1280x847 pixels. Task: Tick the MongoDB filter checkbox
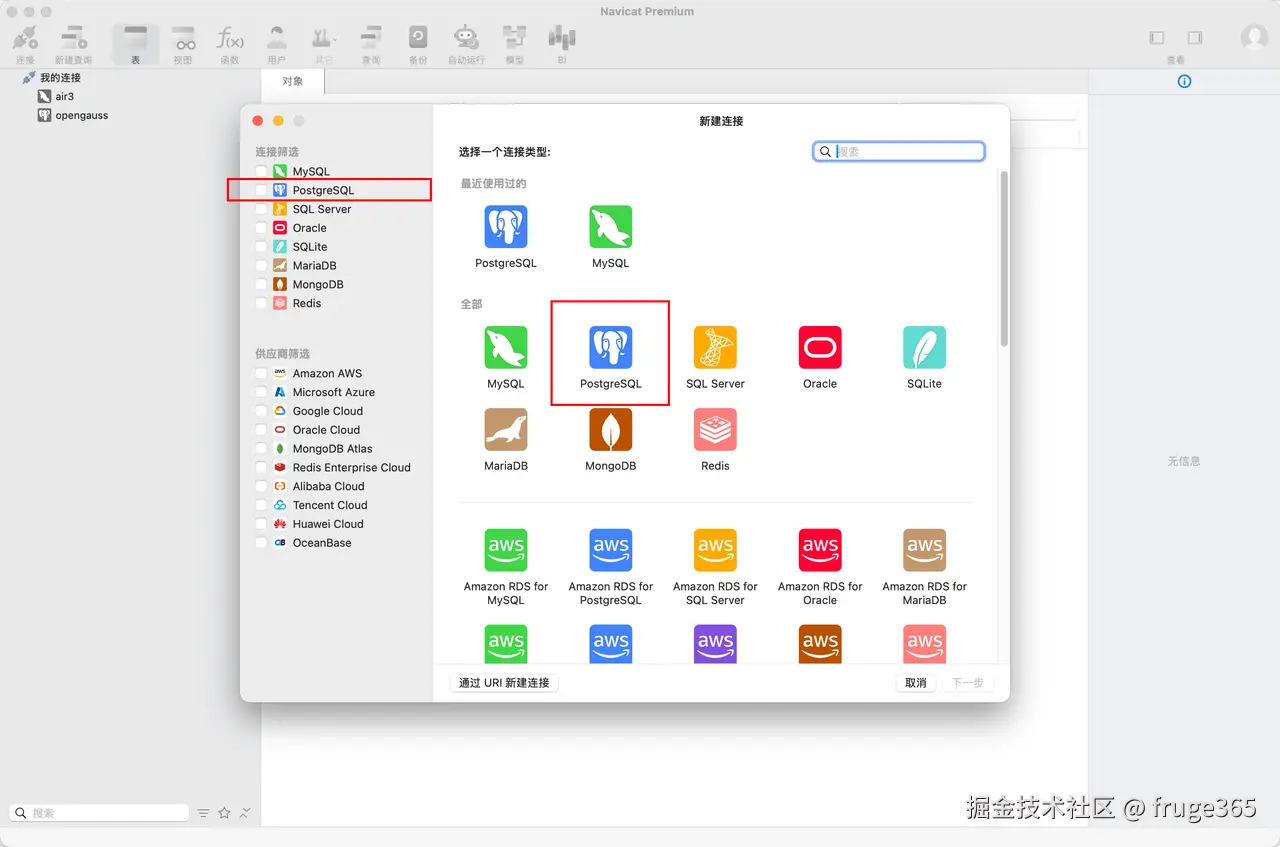[x=262, y=285]
